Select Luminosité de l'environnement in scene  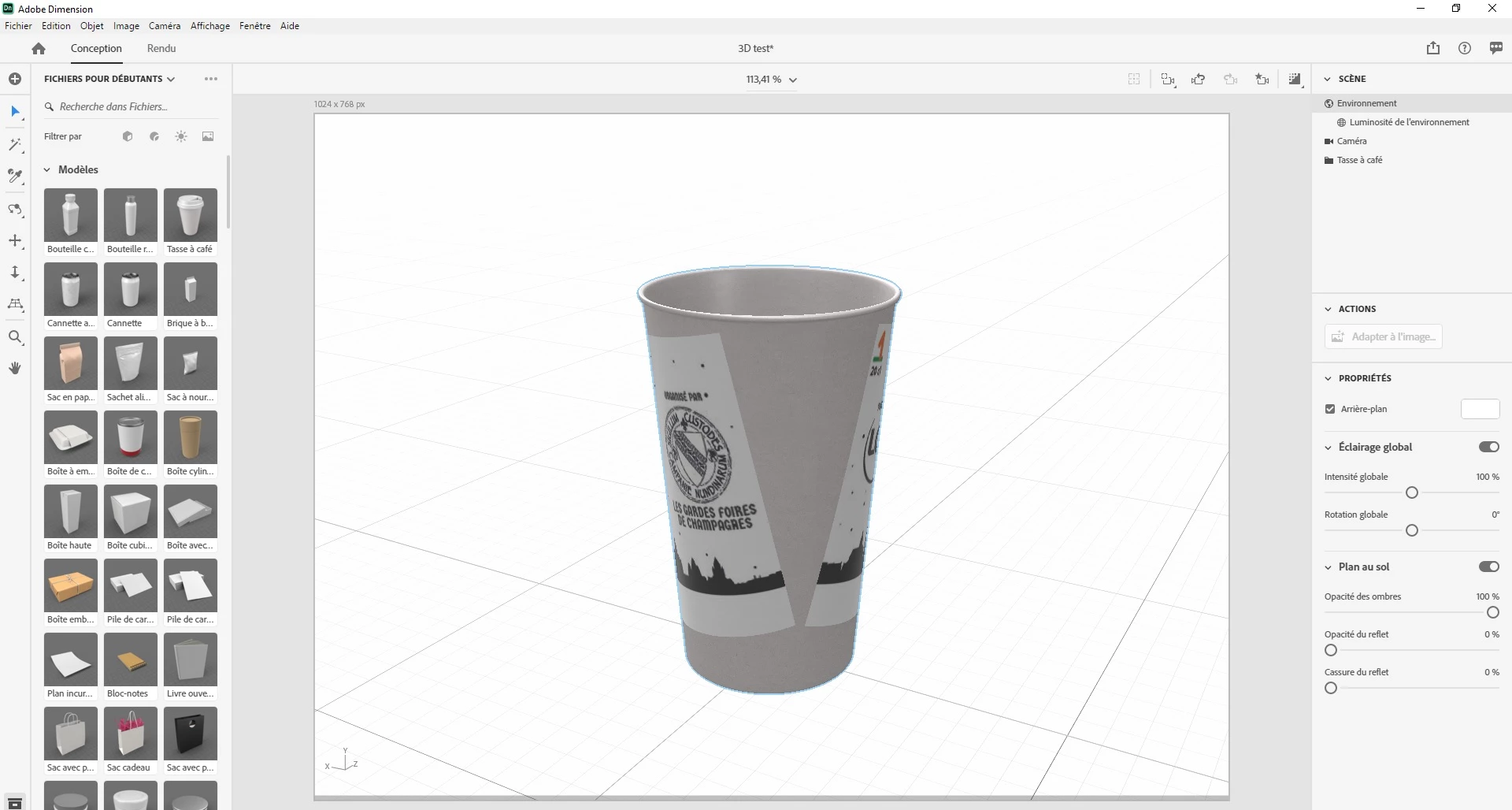pyautogui.click(x=1412, y=122)
